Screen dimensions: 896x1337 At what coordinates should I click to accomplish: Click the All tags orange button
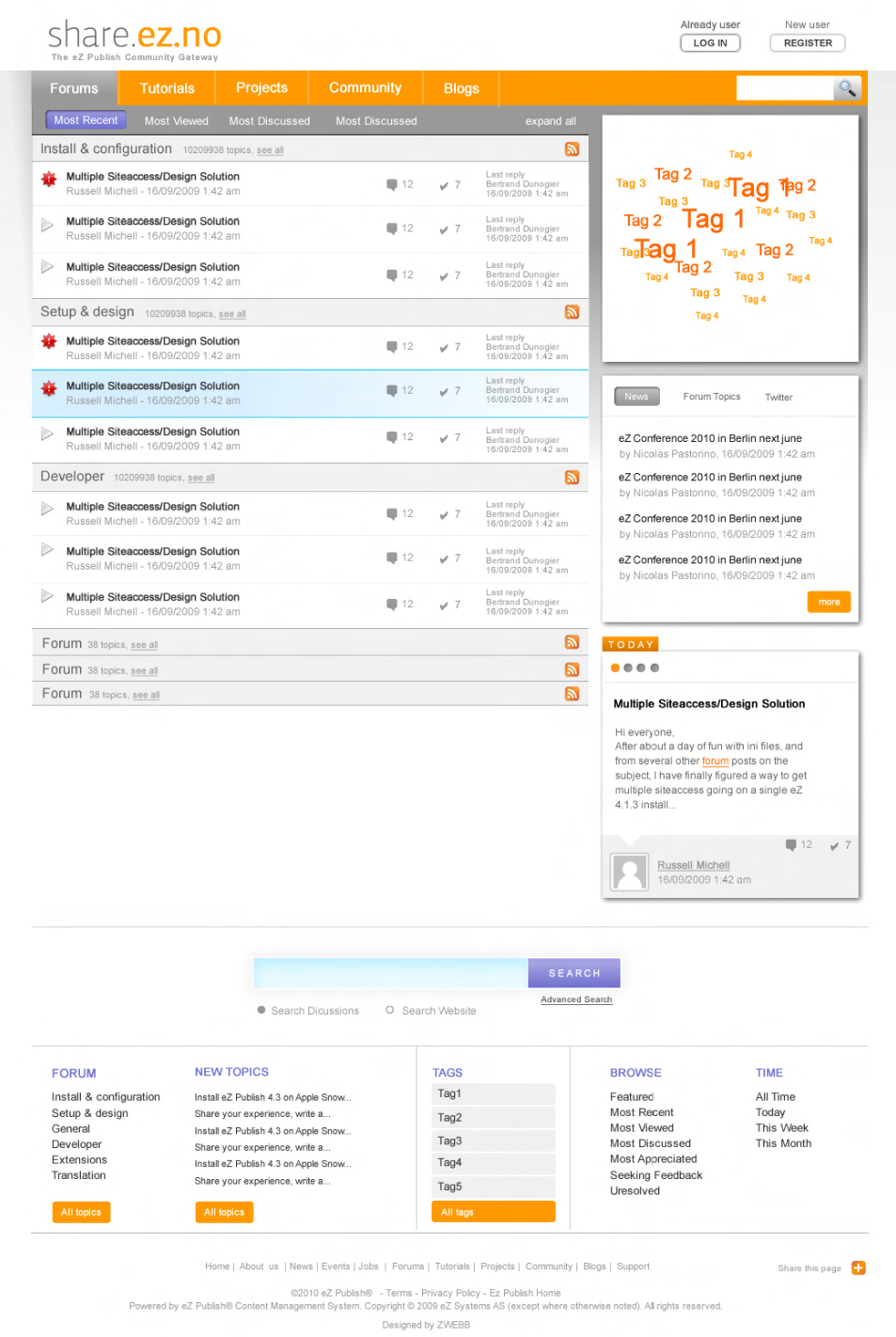pyautogui.click(x=493, y=1212)
